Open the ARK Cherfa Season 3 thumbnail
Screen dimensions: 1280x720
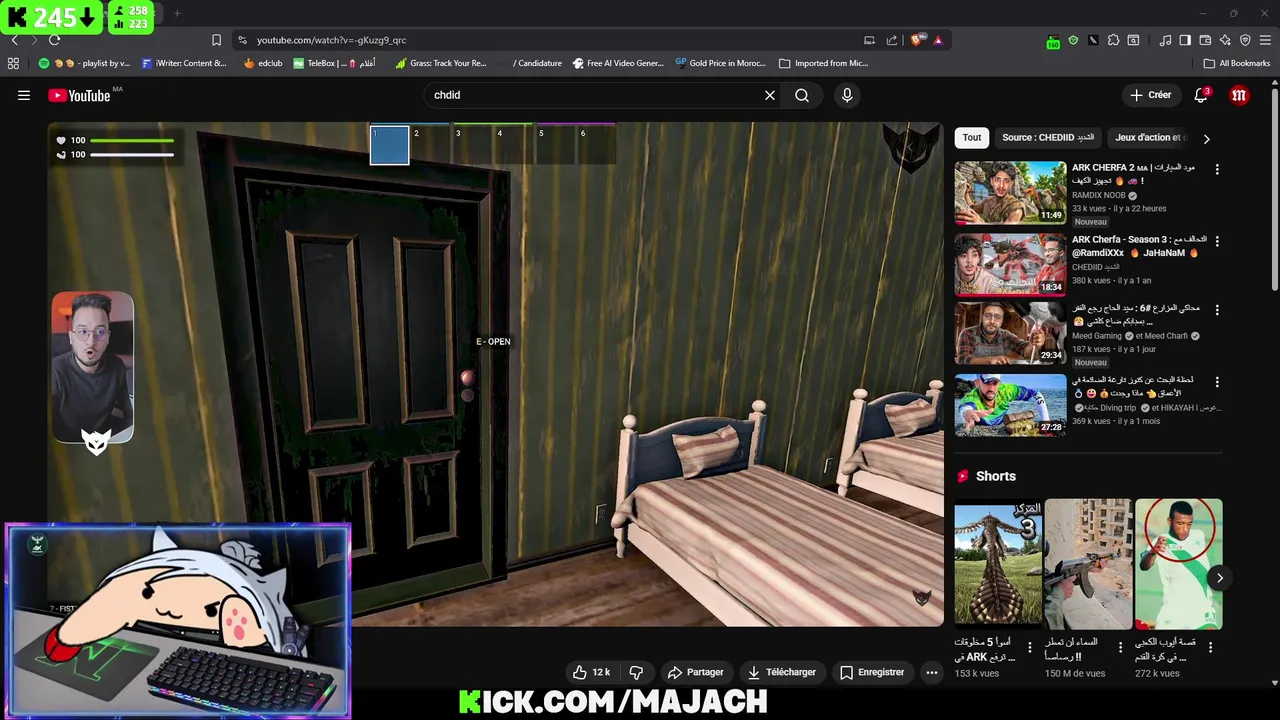tap(1010, 265)
